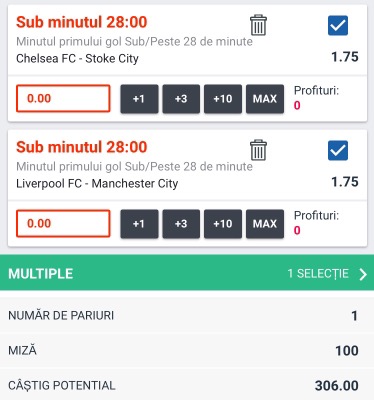Add +10 to Liverpool bet stake
Screen dimensions: 374x400
tap(223, 224)
